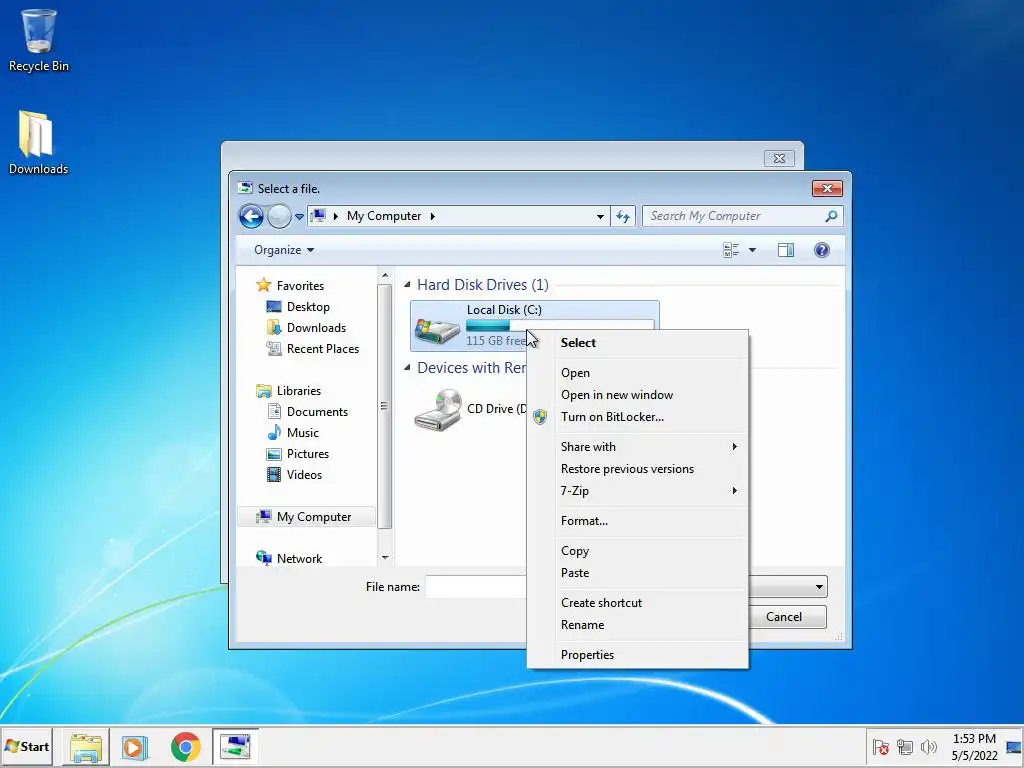1024x768 pixels.
Task: Click the Back navigation arrow button
Action: (251, 216)
